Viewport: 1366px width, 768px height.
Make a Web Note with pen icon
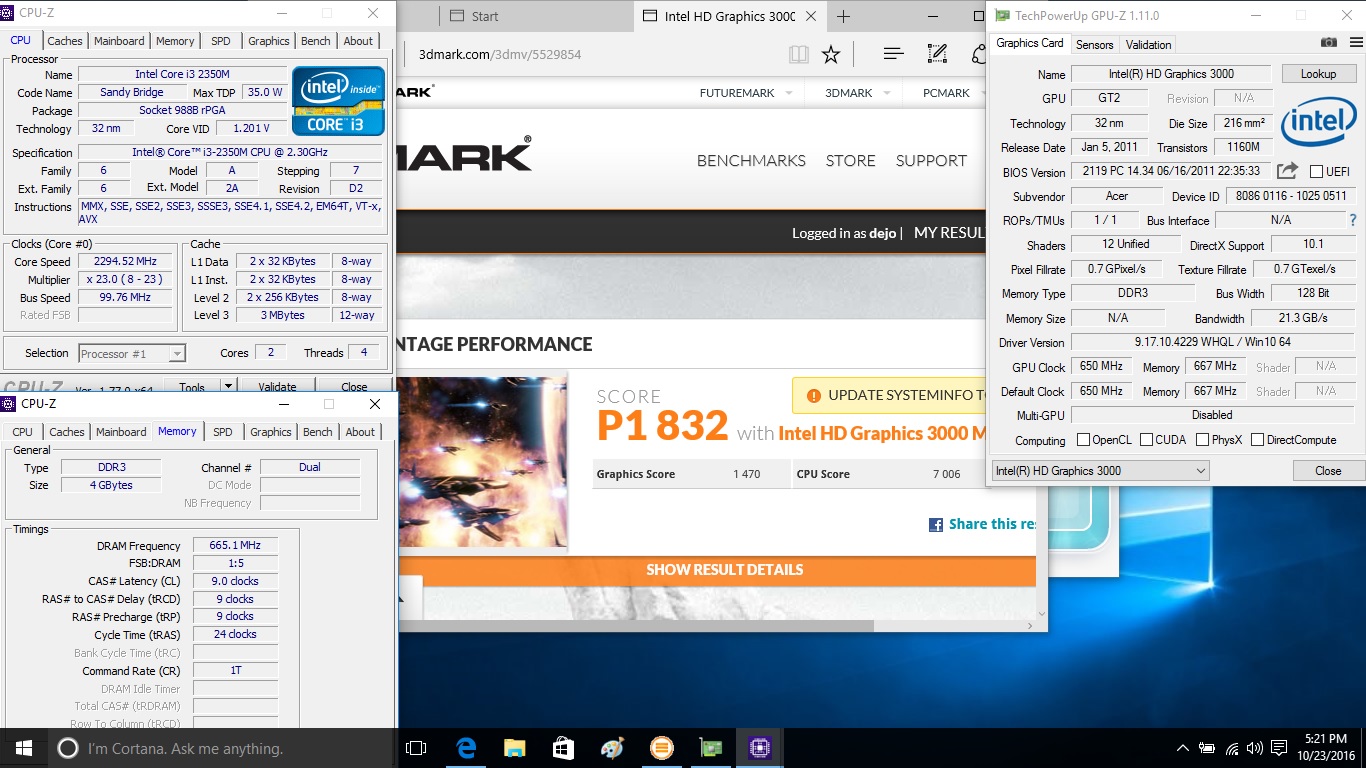[937, 55]
